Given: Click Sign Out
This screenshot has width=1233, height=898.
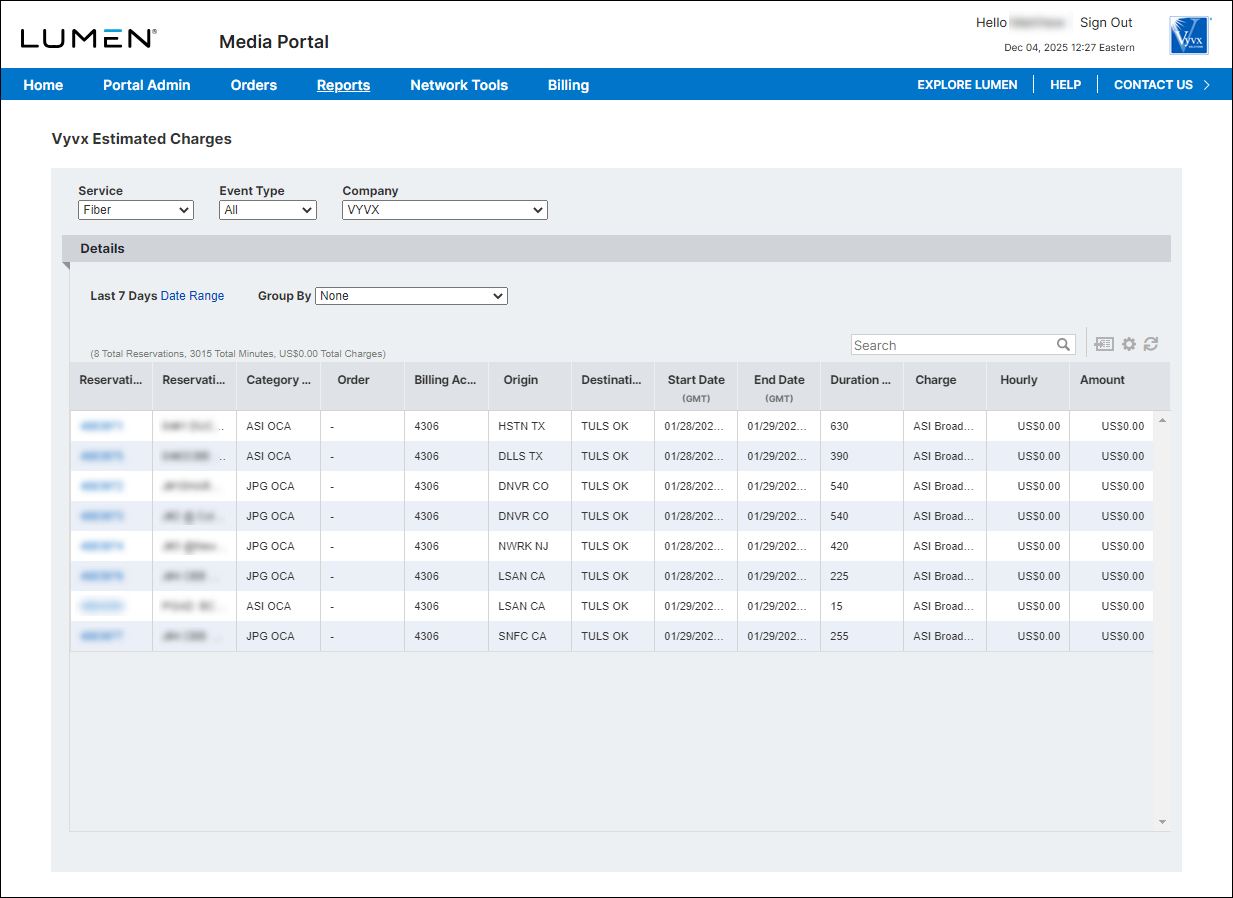Looking at the screenshot, I should click(1106, 23).
